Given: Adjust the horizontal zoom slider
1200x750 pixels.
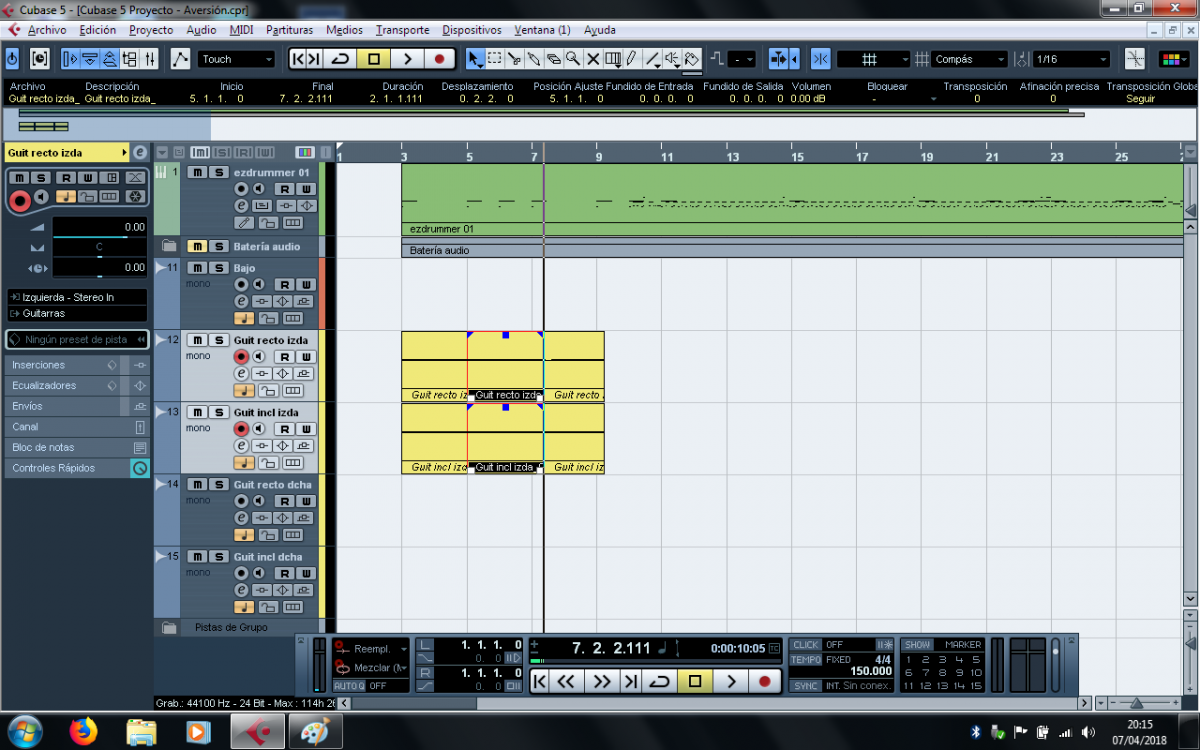Looking at the screenshot, I should 1134,703.
